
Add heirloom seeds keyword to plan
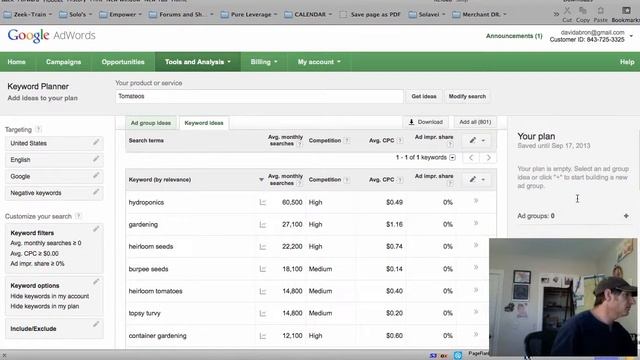(476, 245)
